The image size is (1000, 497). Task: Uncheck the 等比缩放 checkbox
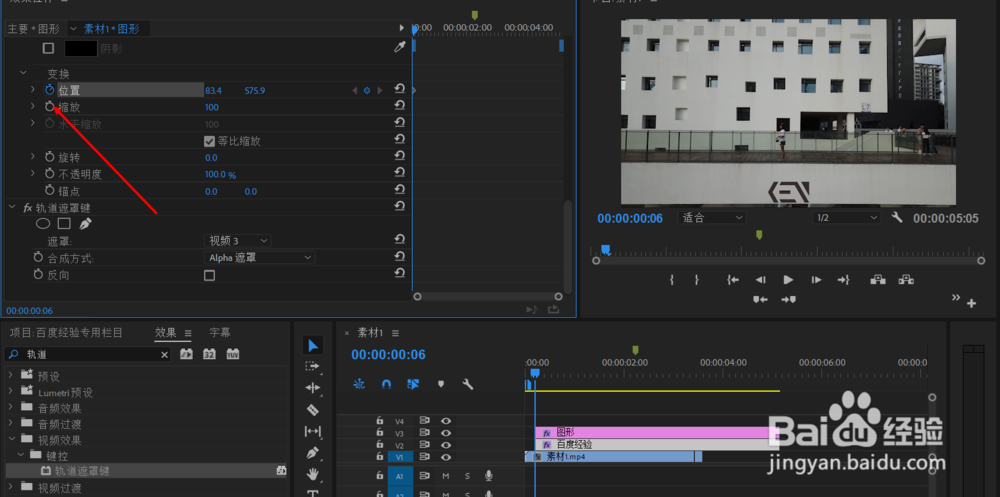[209, 141]
